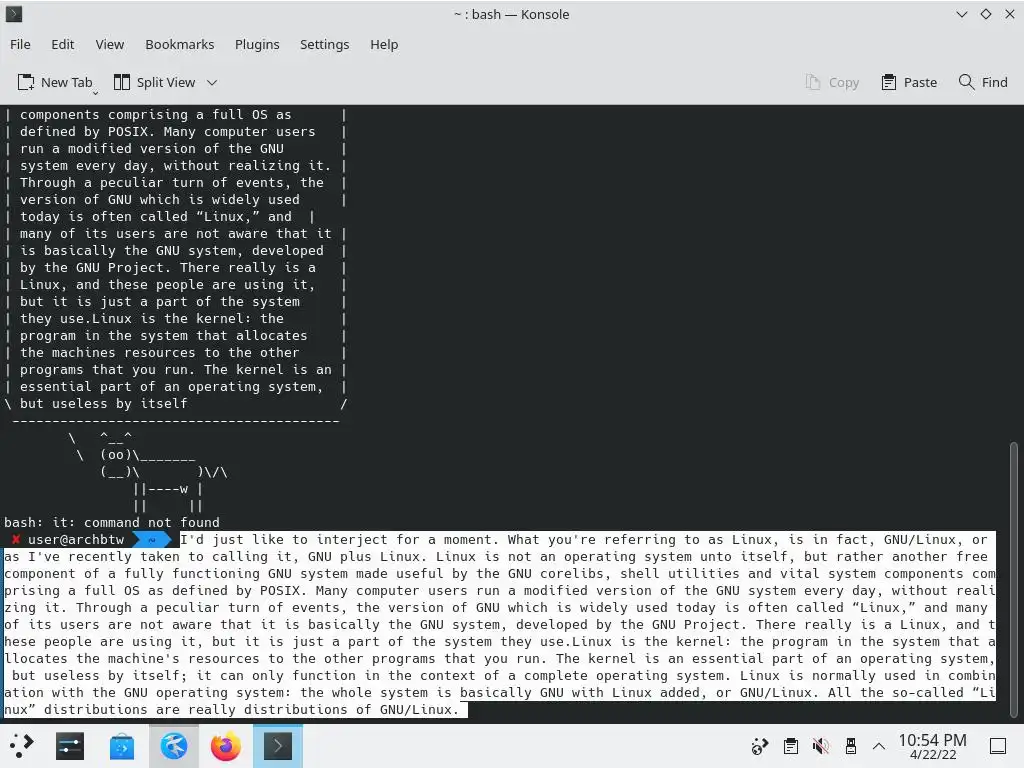Click the blue ~ directory prompt segment

152,539
